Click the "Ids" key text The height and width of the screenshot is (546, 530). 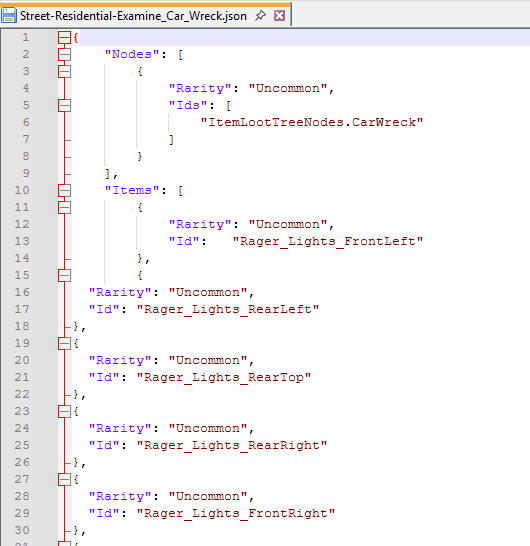[188, 105]
